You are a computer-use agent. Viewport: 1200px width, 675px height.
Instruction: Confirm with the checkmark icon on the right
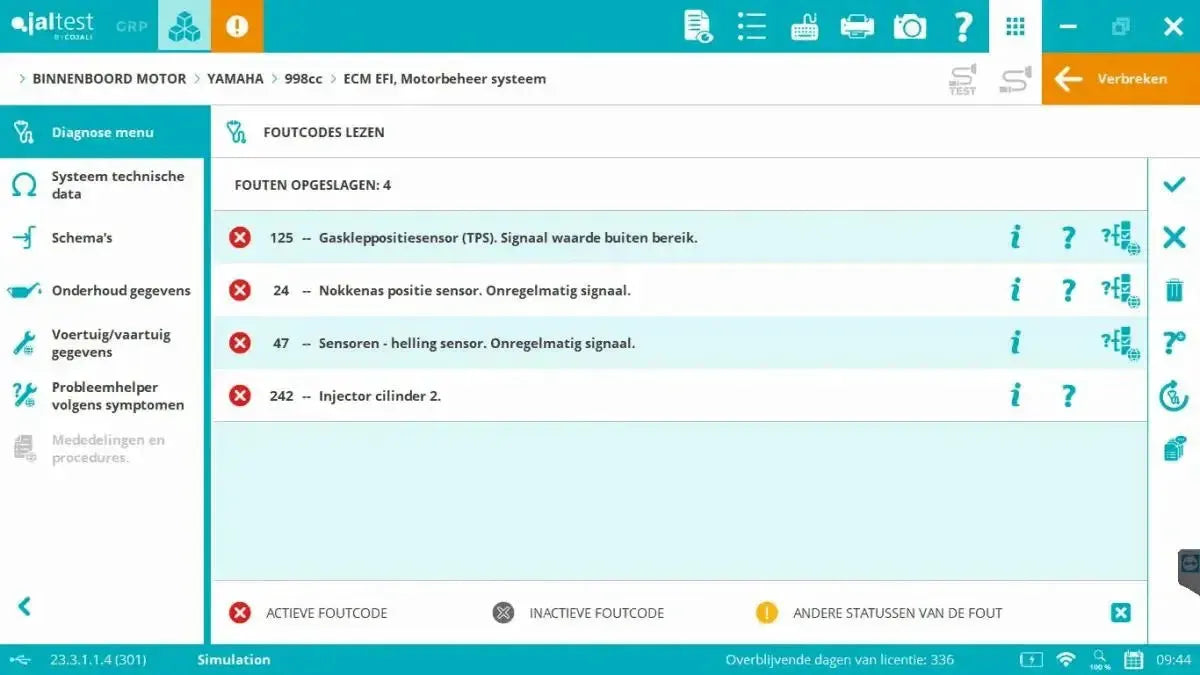tap(1173, 184)
